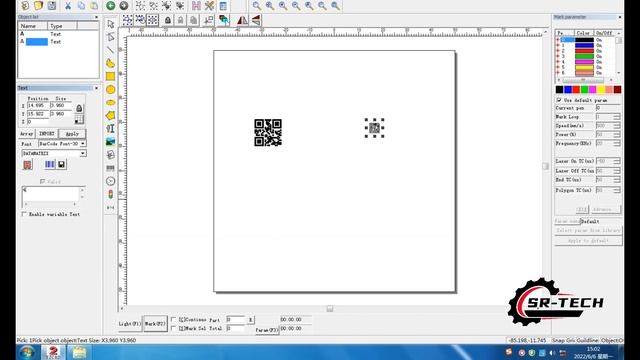The image size is (640, 360).
Task: Pick the yellow swatch in the color palette
Action: click(601, 89)
